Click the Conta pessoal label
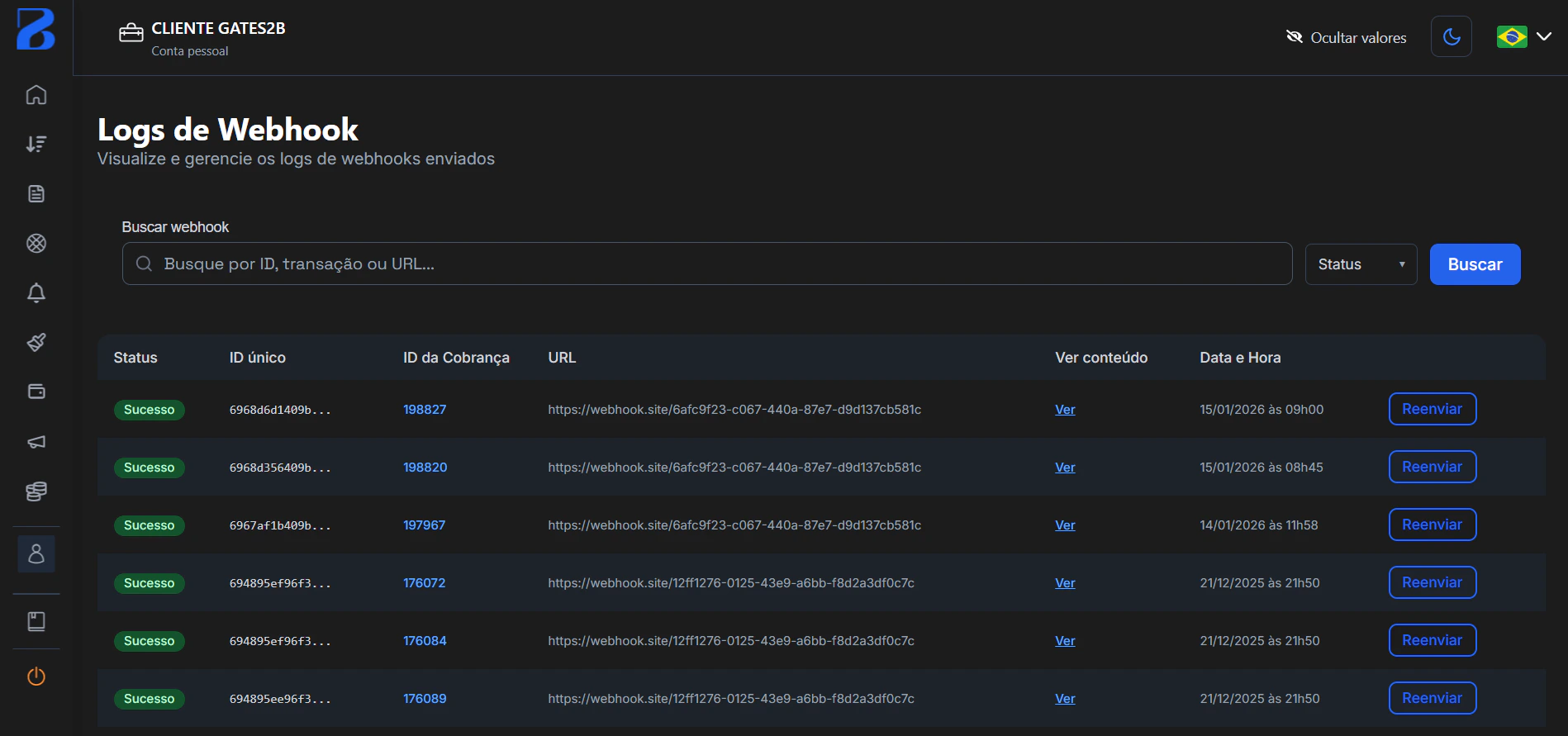The width and height of the screenshot is (1568, 736). coord(190,51)
